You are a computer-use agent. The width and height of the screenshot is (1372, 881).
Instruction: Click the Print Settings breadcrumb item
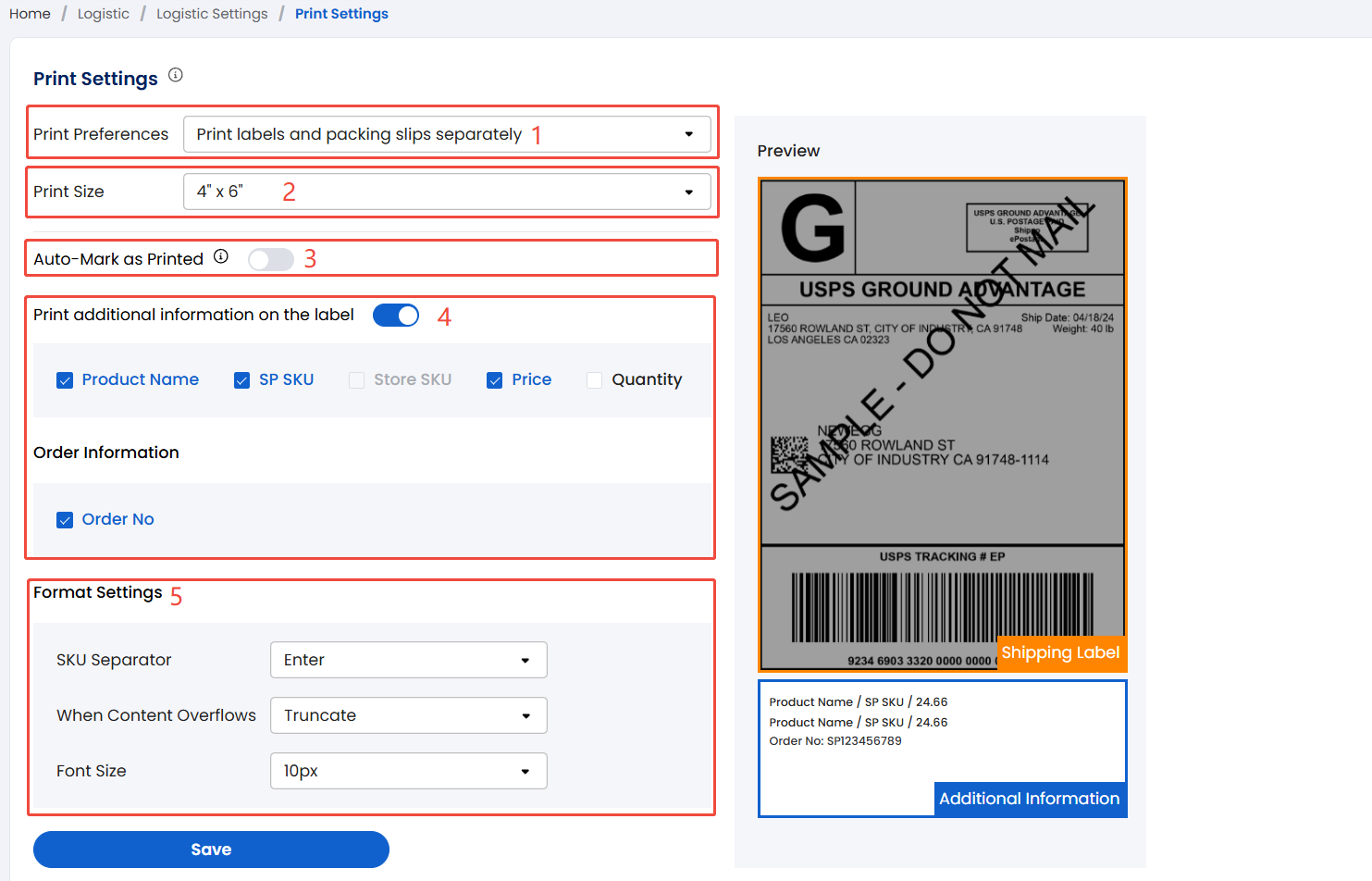pyautogui.click(x=341, y=14)
